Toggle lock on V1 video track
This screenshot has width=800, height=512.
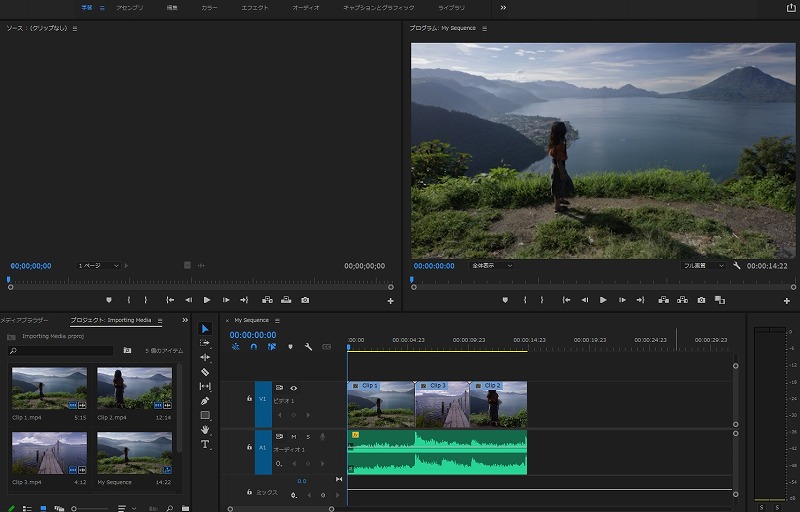pyautogui.click(x=249, y=398)
